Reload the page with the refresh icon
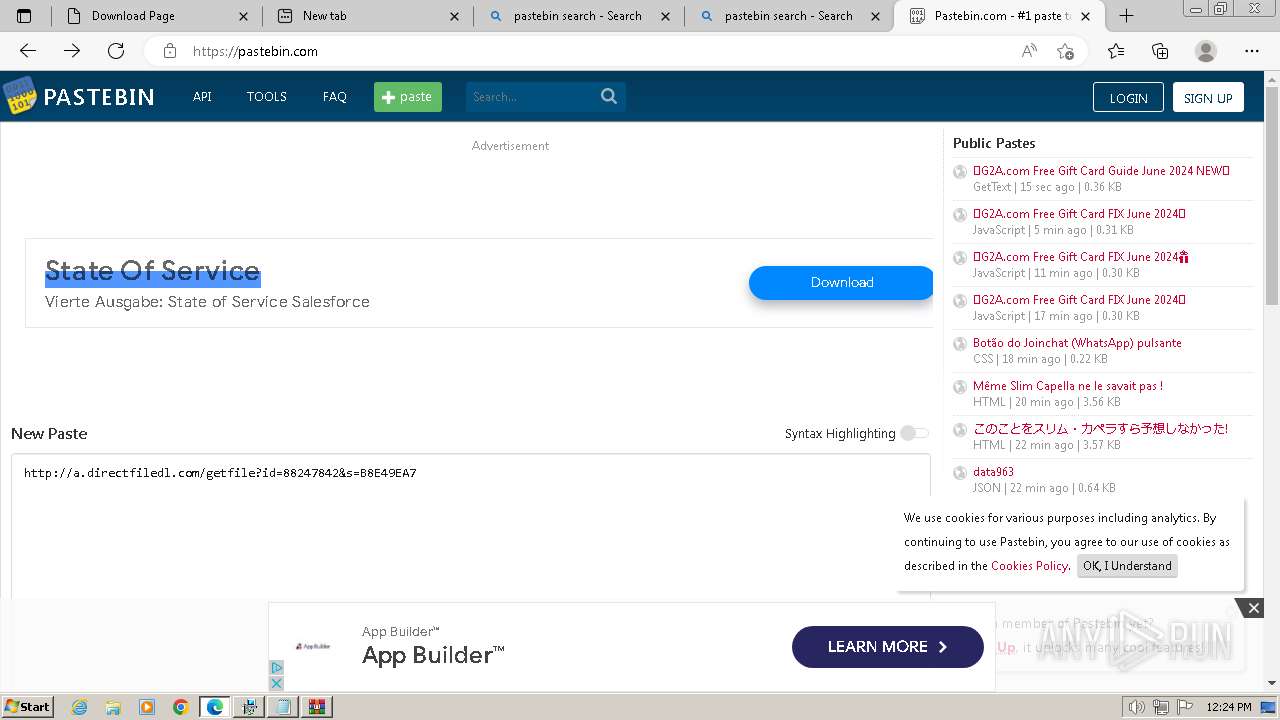 (116, 51)
